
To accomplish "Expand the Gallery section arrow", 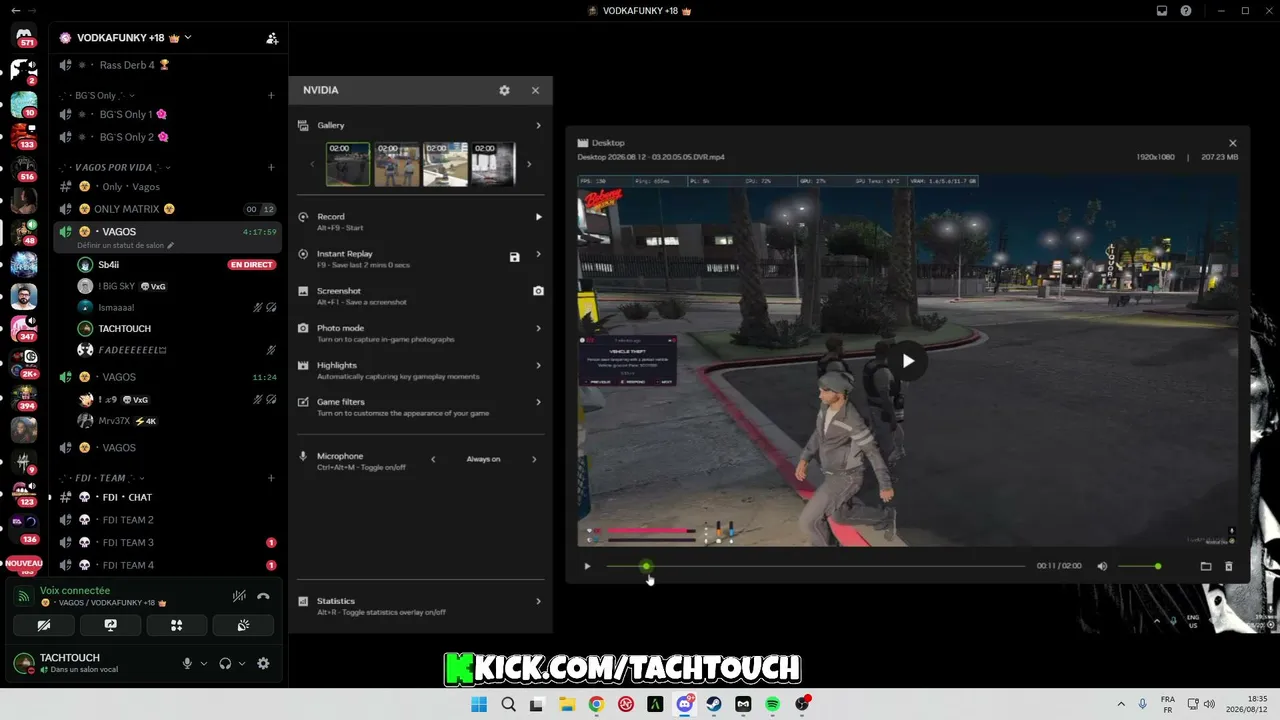I will pyautogui.click(x=538, y=125).
